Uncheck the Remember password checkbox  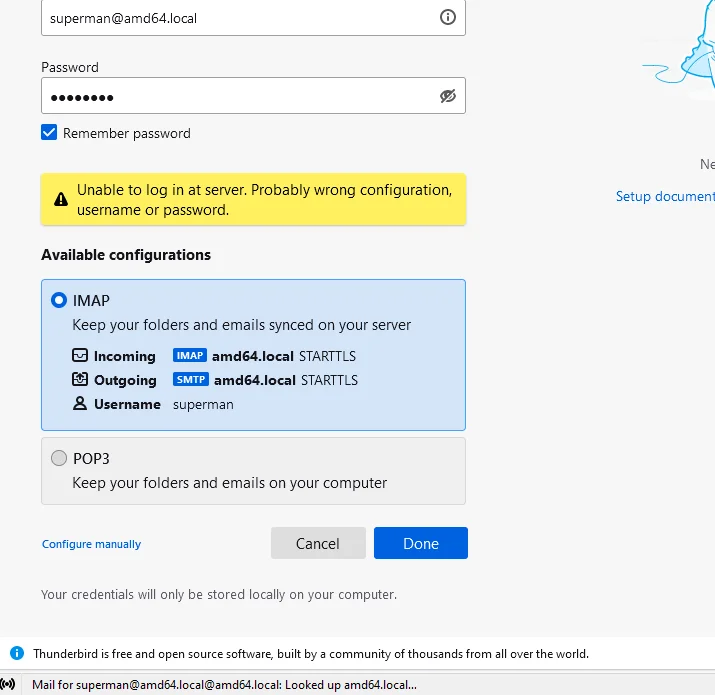49,133
